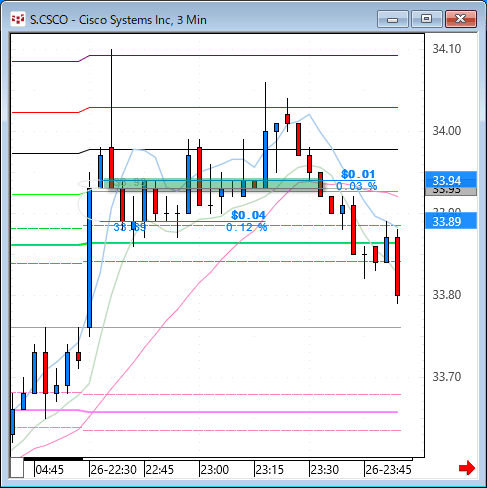This screenshot has width=487, height=488.
Task: Click the red scroll-right arrow
Action: click(x=467, y=468)
